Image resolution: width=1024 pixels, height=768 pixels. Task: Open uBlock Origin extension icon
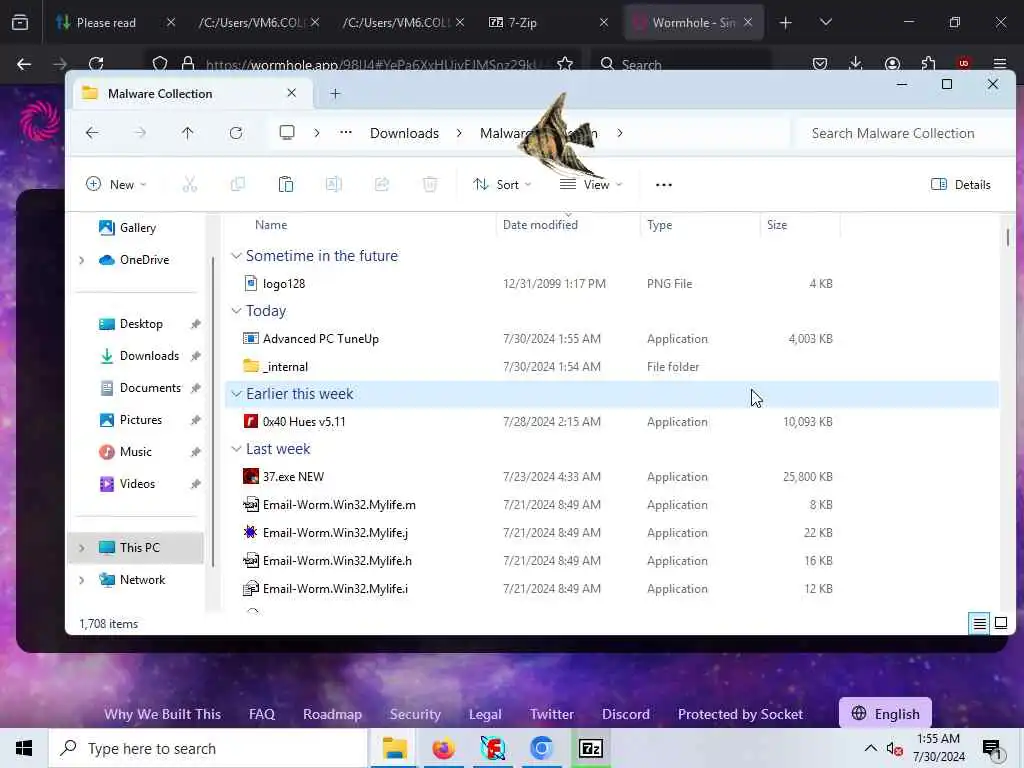[964, 64]
